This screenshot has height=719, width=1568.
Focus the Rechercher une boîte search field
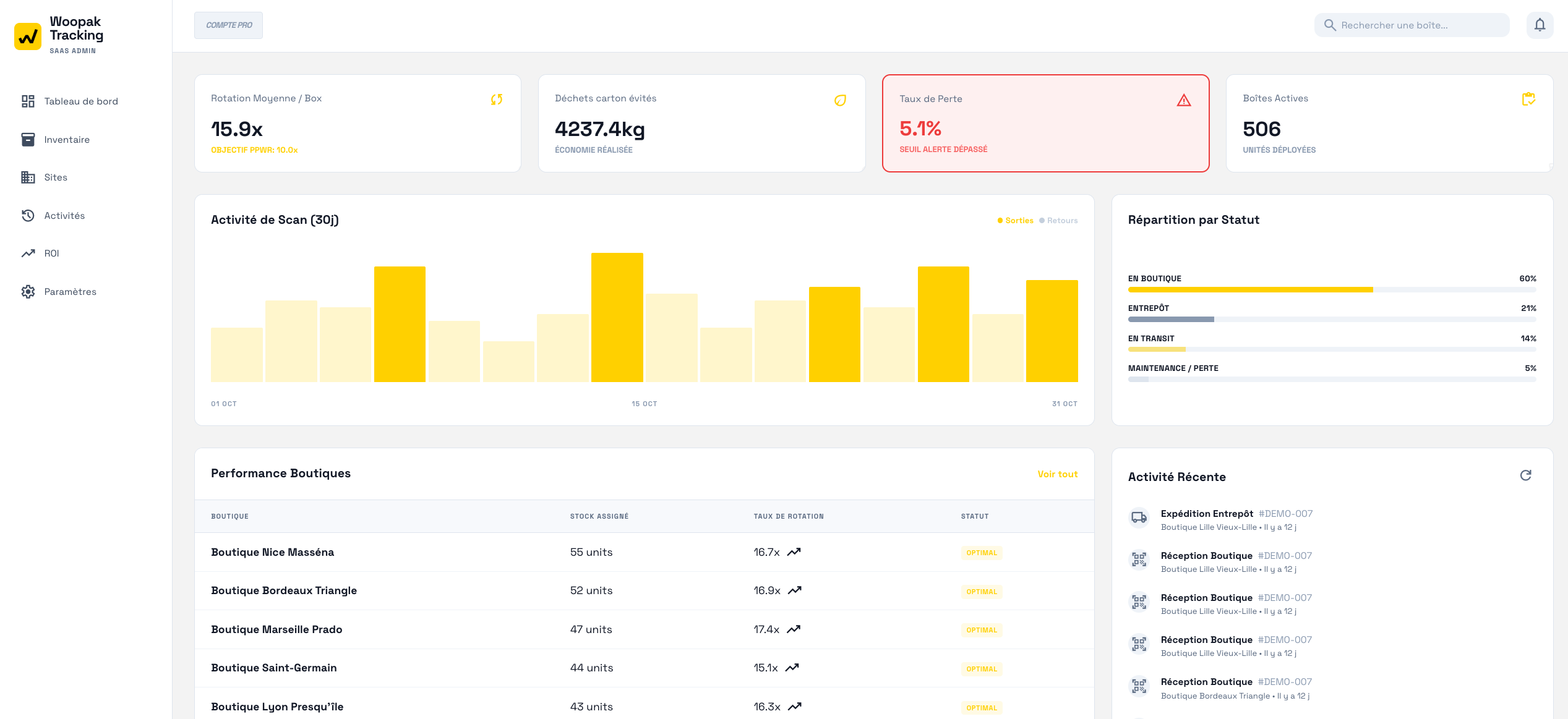pos(1416,25)
